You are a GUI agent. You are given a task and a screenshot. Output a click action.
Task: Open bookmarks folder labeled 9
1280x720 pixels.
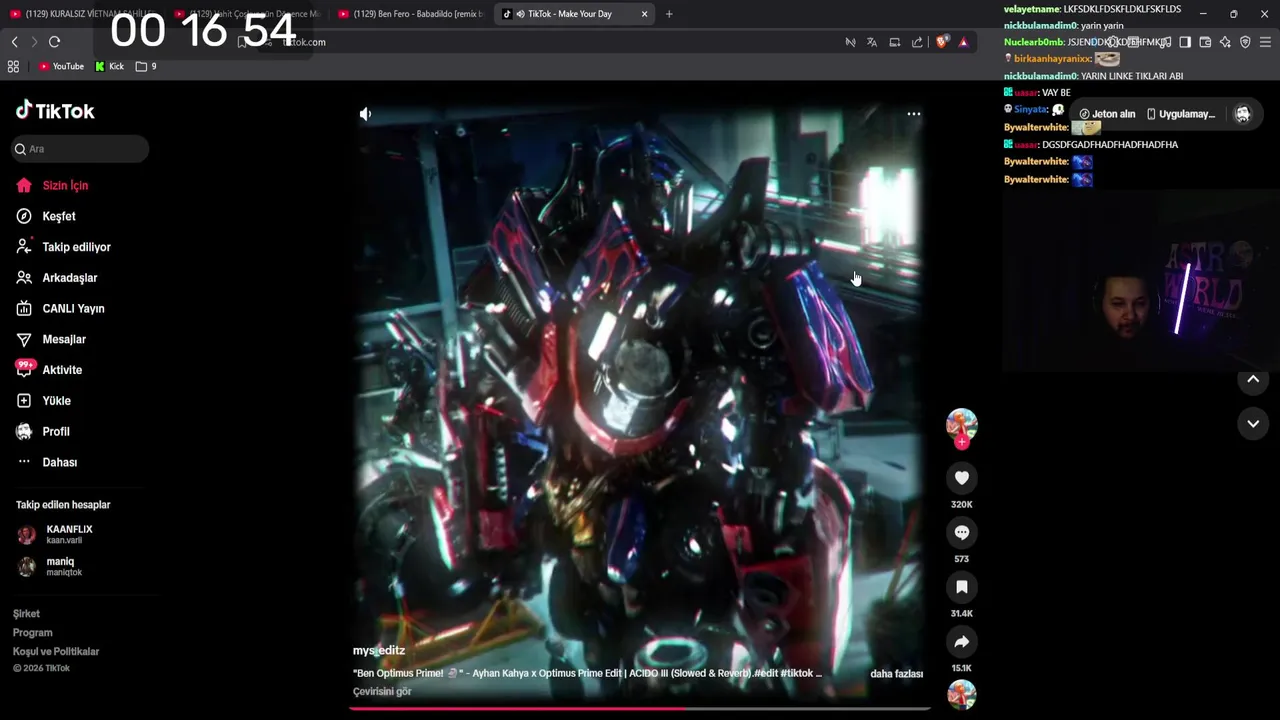point(146,66)
